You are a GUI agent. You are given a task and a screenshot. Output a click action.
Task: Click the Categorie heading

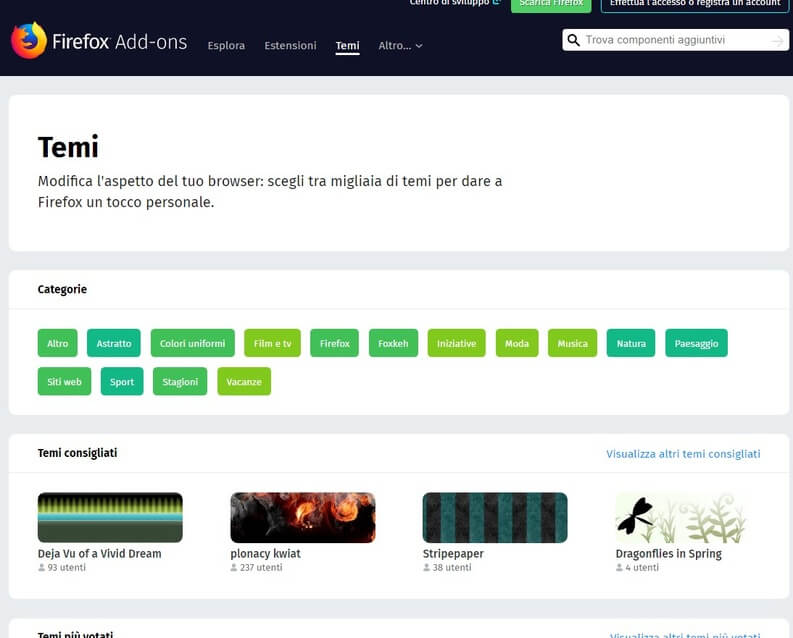tap(62, 289)
